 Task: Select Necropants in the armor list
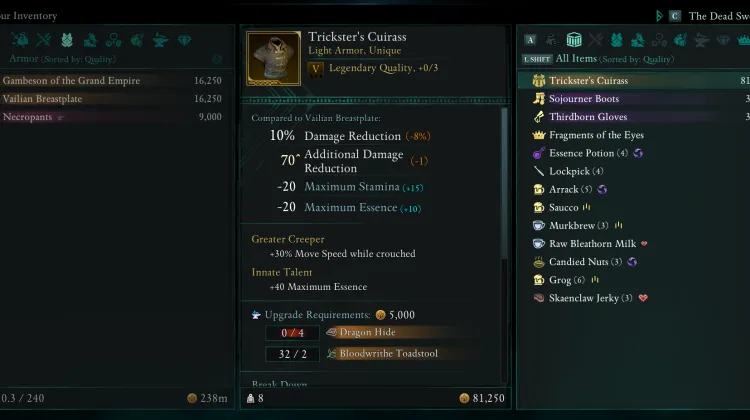click(113, 117)
